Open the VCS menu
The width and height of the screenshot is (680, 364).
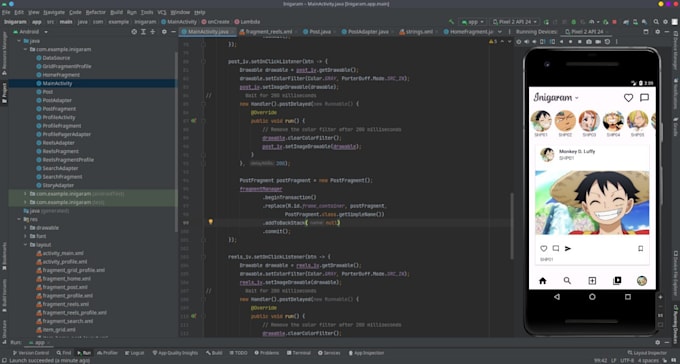pos(162,12)
